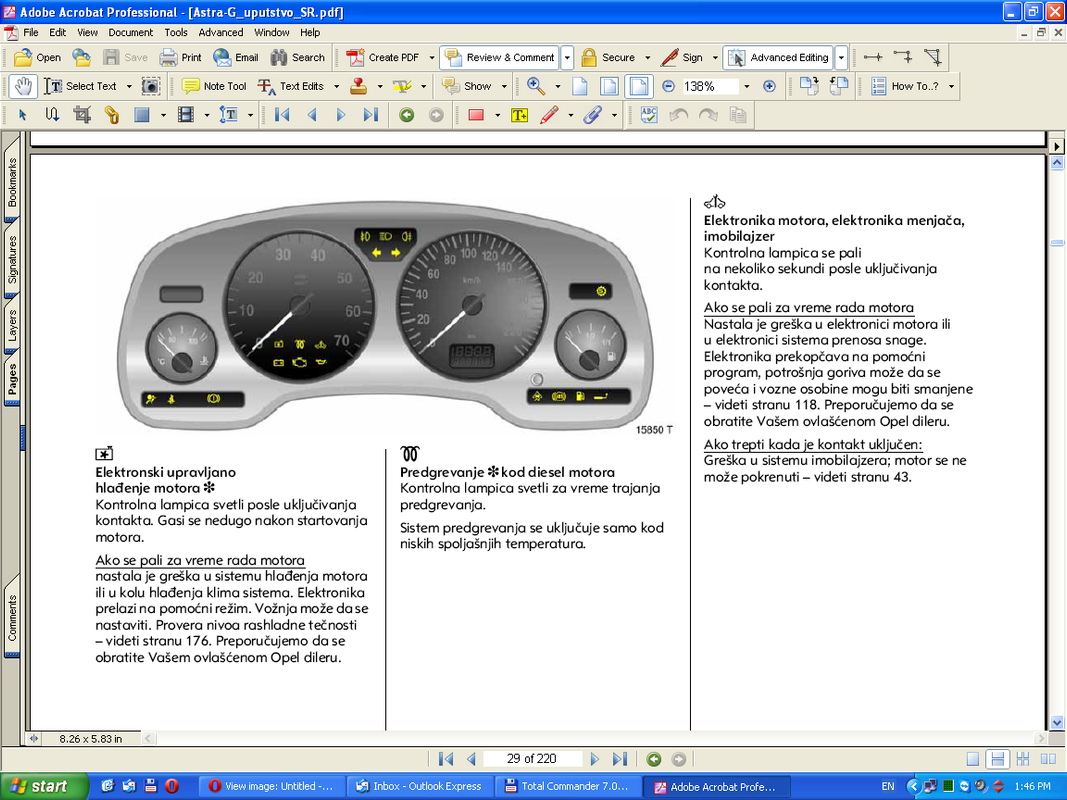Open the Advanced menu
Screen dimensions: 1067x800
point(220,32)
